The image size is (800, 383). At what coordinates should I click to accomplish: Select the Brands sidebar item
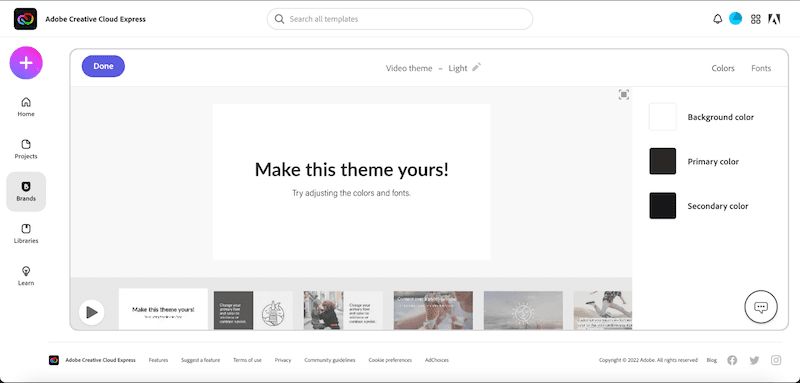[26, 192]
